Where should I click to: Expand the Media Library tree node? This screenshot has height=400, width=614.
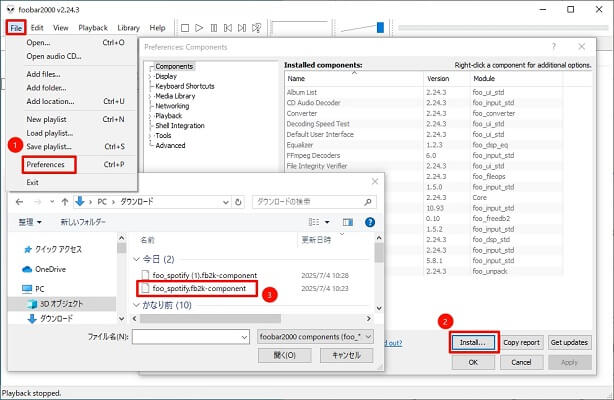(150, 96)
